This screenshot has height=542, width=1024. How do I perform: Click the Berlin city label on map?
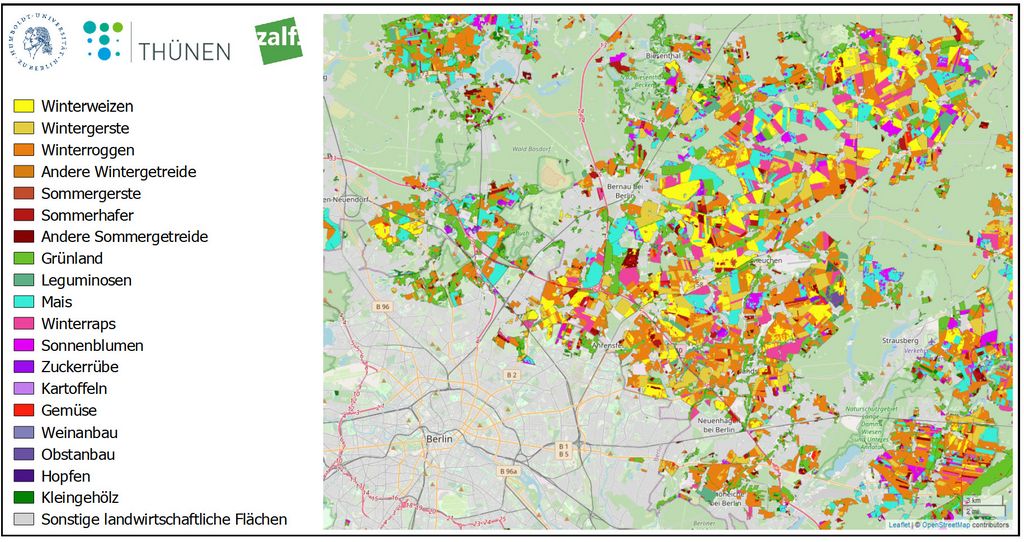click(439, 439)
